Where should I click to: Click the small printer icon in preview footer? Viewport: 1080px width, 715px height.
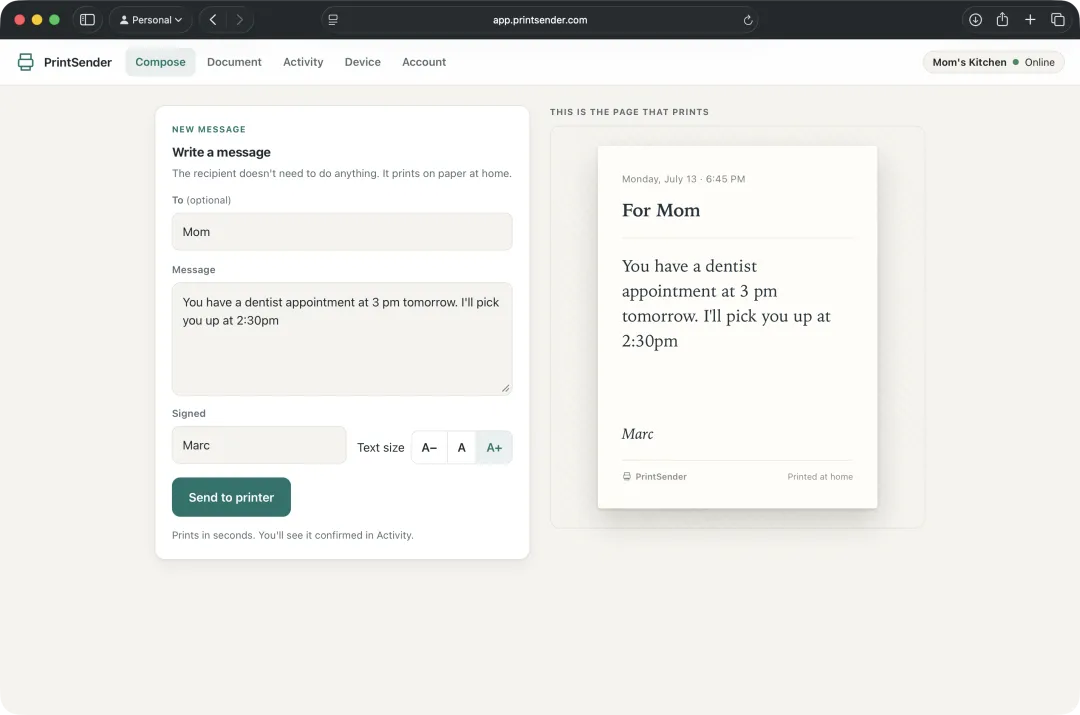627,477
